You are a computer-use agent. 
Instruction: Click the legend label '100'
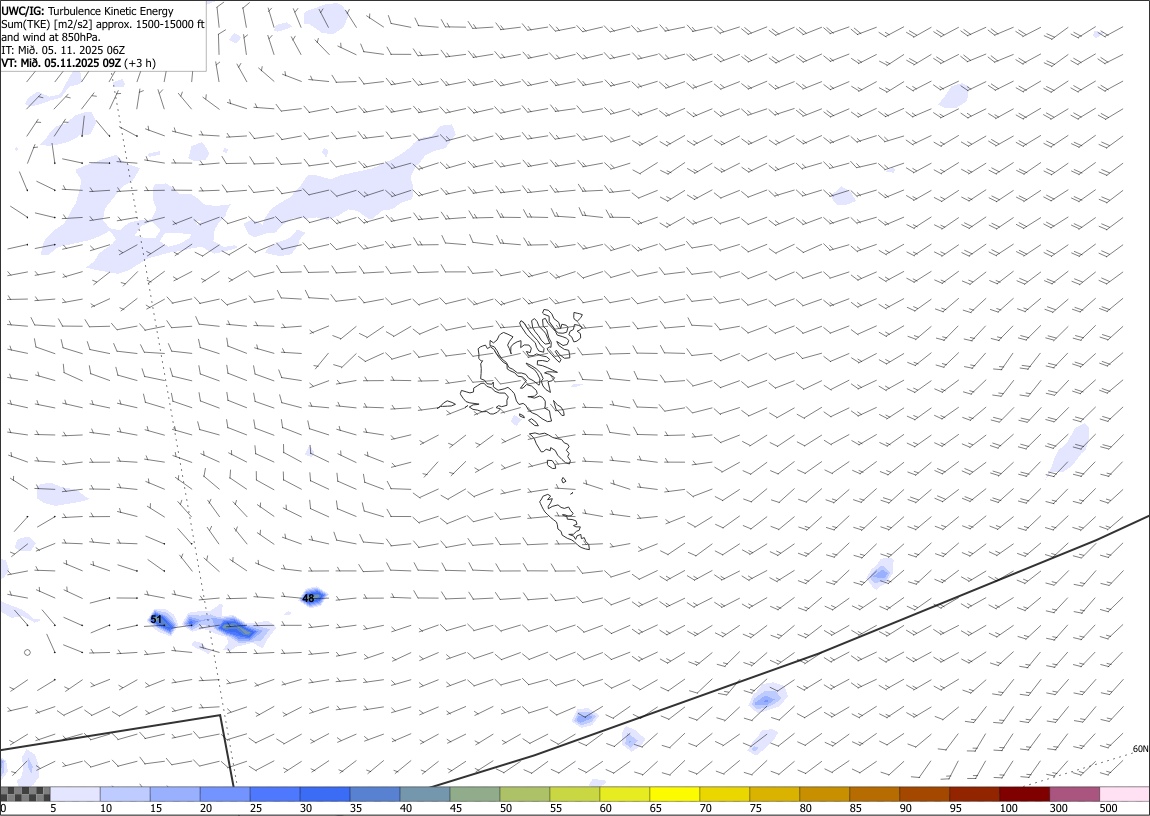pos(1008,808)
